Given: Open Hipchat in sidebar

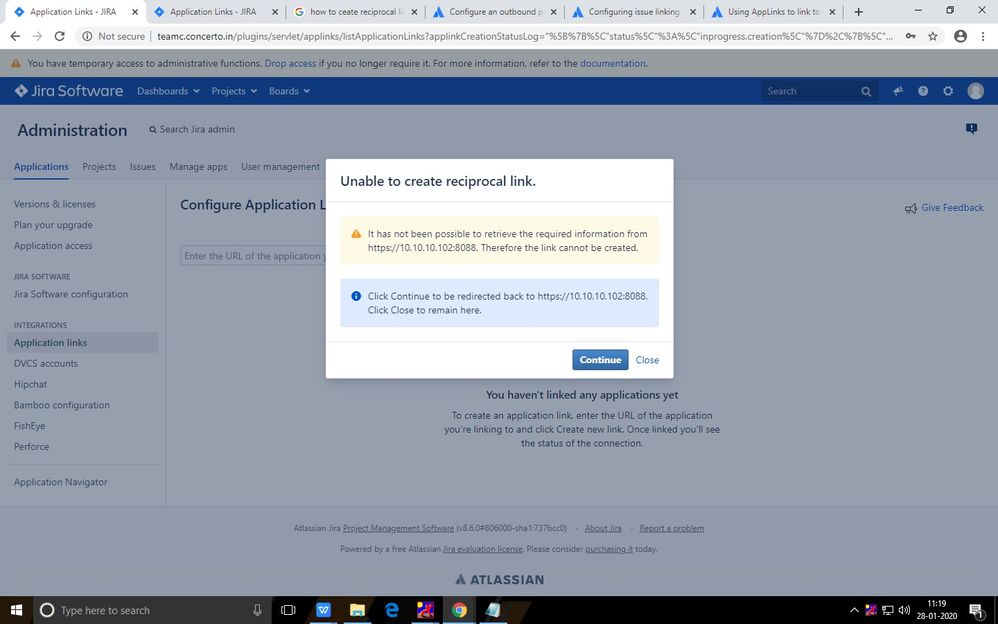Looking at the screenshot, I should (31, 385).
